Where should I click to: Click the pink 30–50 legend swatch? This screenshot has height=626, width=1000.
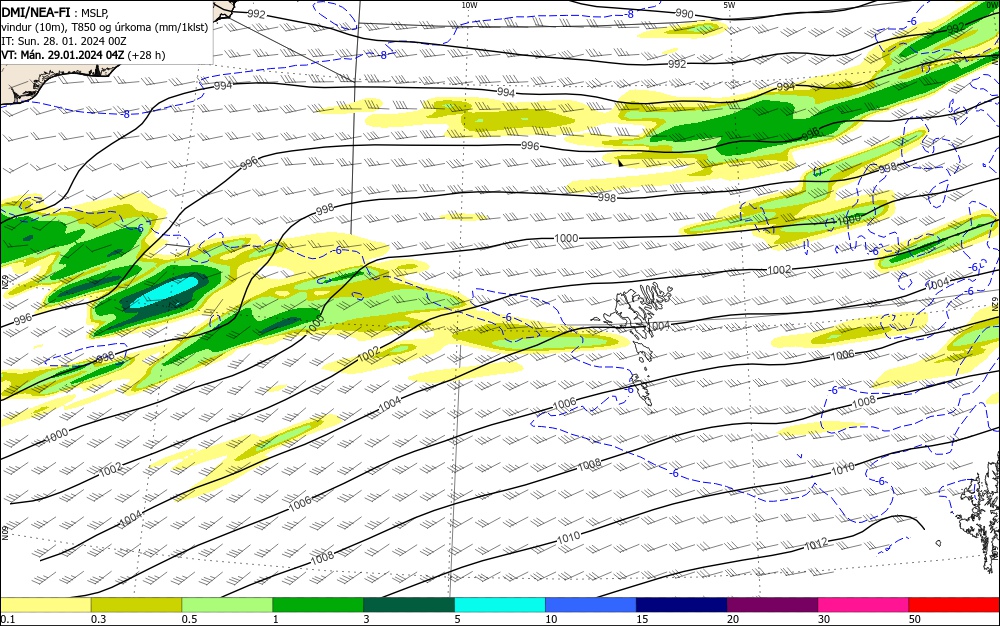pos(864,605)
